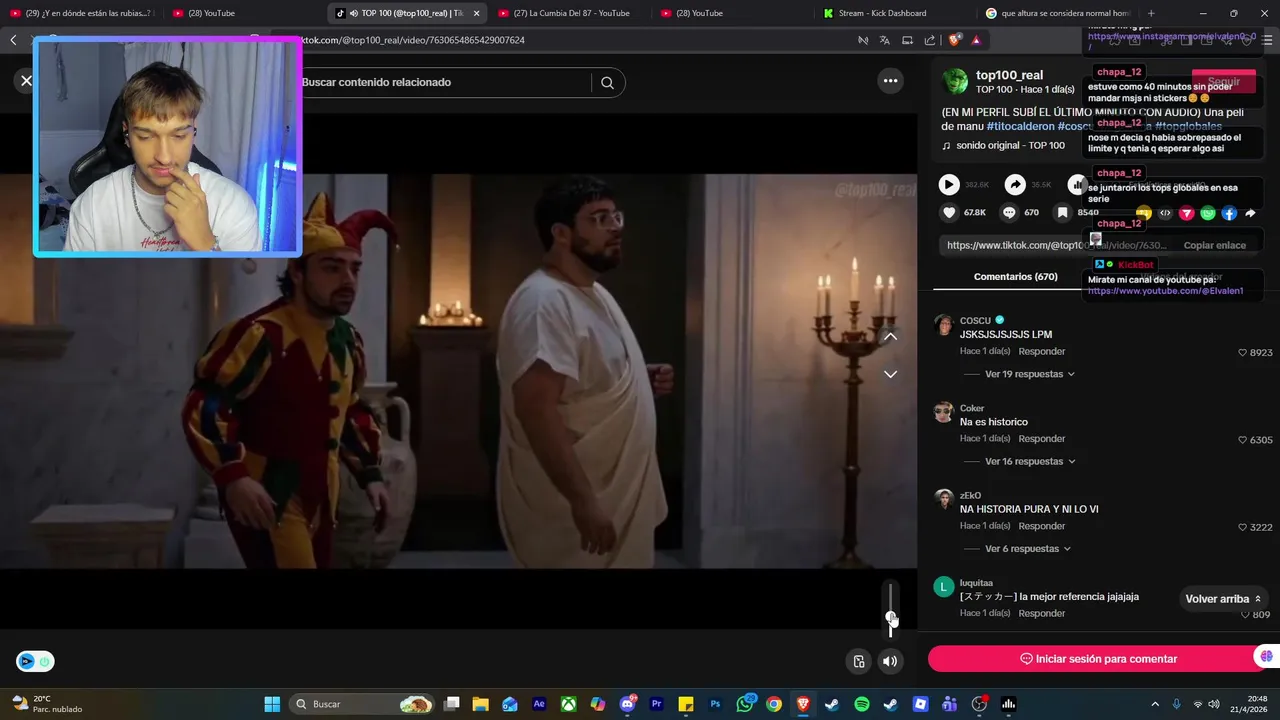Click the translate page icon in the address bar
This screenshot has width=1280, height=720.
point(885,40)
